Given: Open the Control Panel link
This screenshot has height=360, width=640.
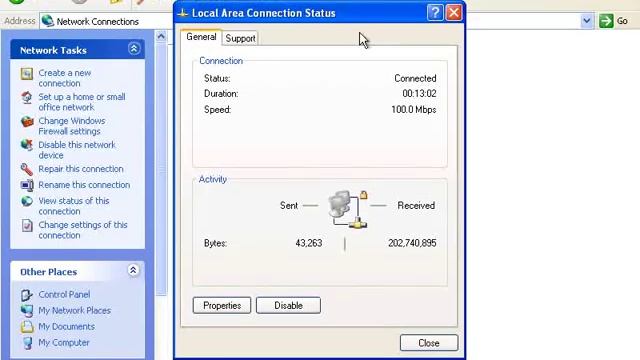Looking at the screenshot, I should (64, 294).
